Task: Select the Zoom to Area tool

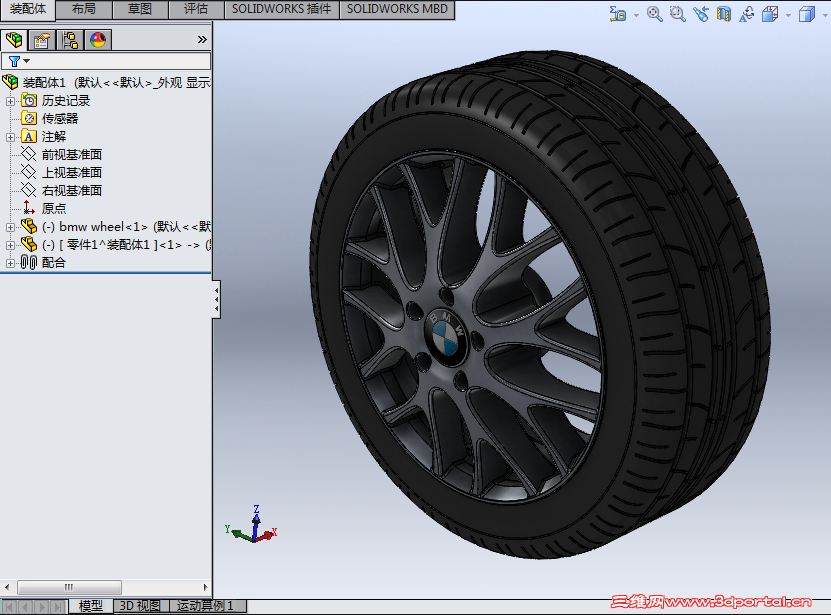Action: pyautogui.click(x=677, y=14)
